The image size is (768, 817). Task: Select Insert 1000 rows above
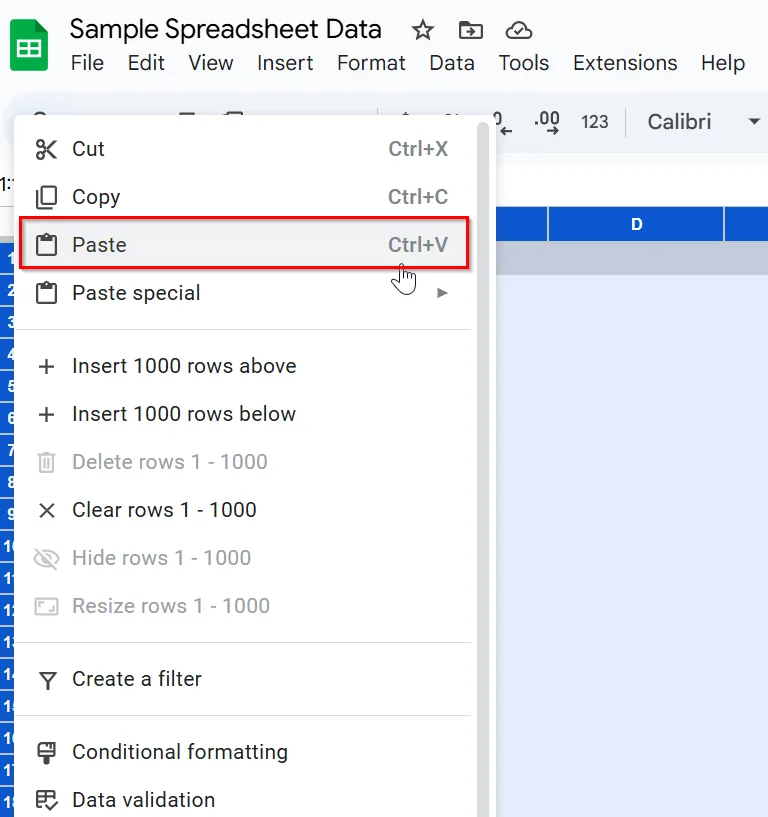pos(243,366)
